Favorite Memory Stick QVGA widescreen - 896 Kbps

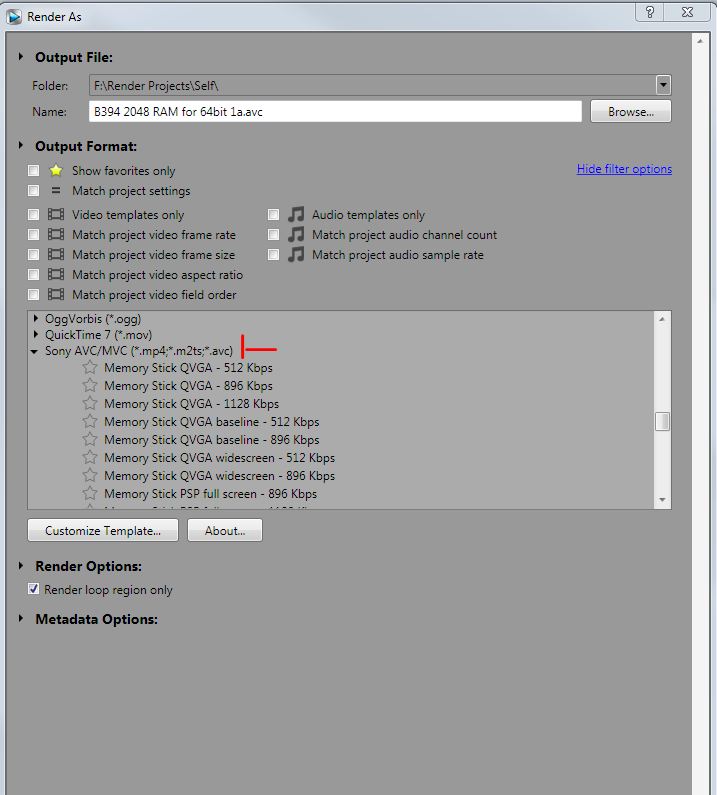[x=90, y=476]
